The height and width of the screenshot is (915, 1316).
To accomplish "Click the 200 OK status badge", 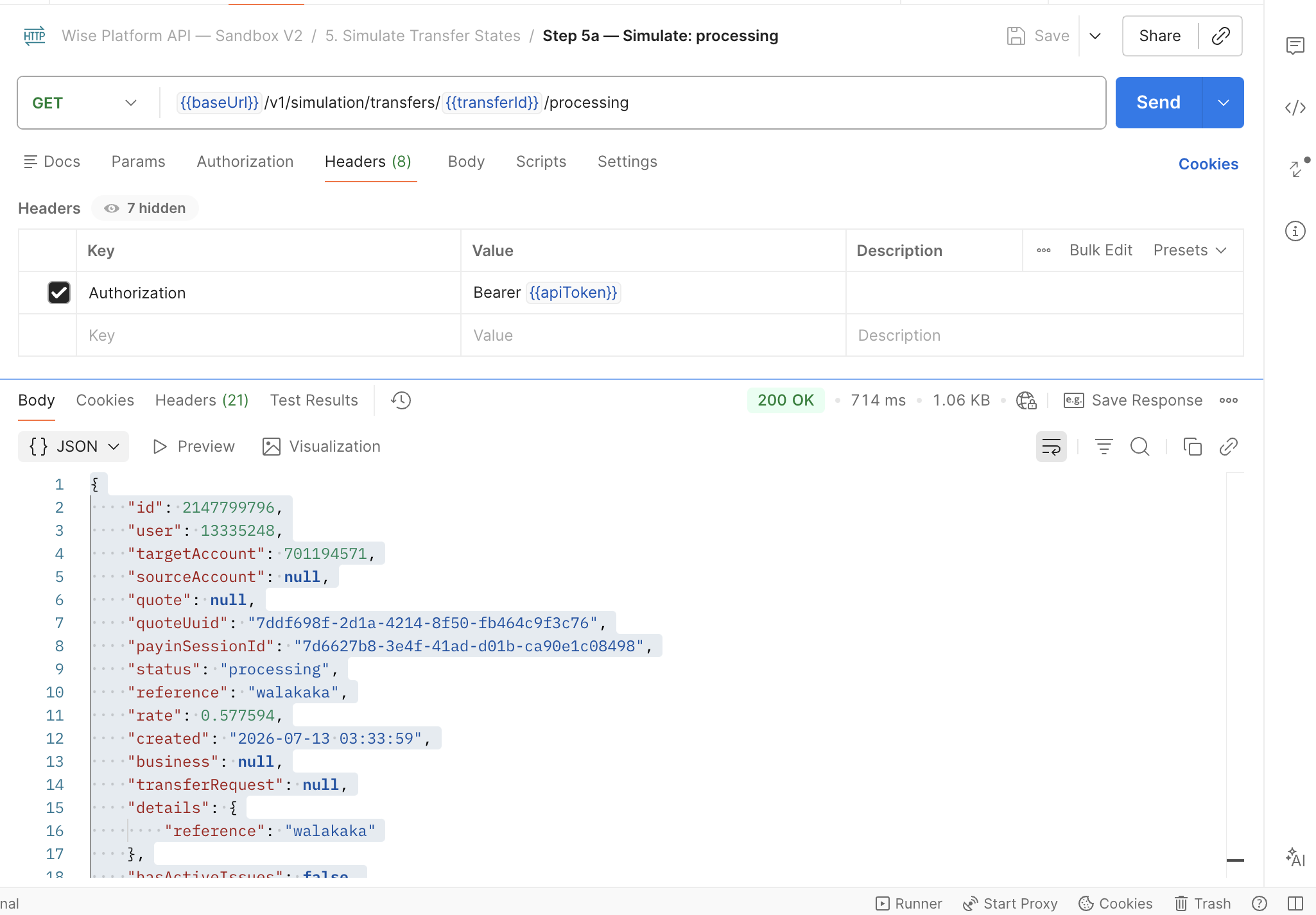I will point(786,400).
